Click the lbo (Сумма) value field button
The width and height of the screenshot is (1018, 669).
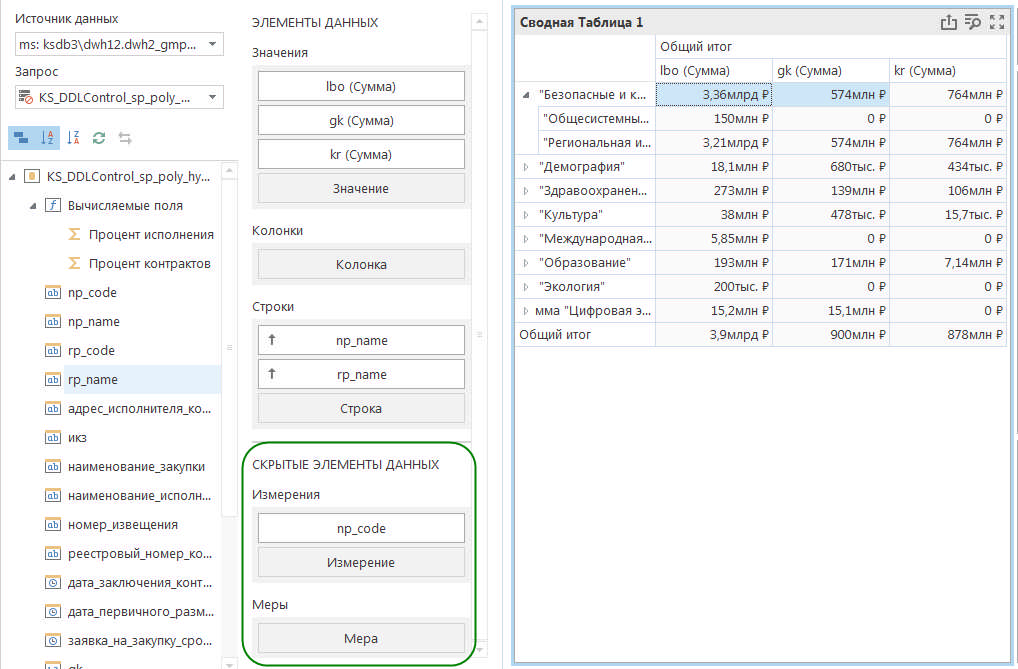[x=361, y=86]
